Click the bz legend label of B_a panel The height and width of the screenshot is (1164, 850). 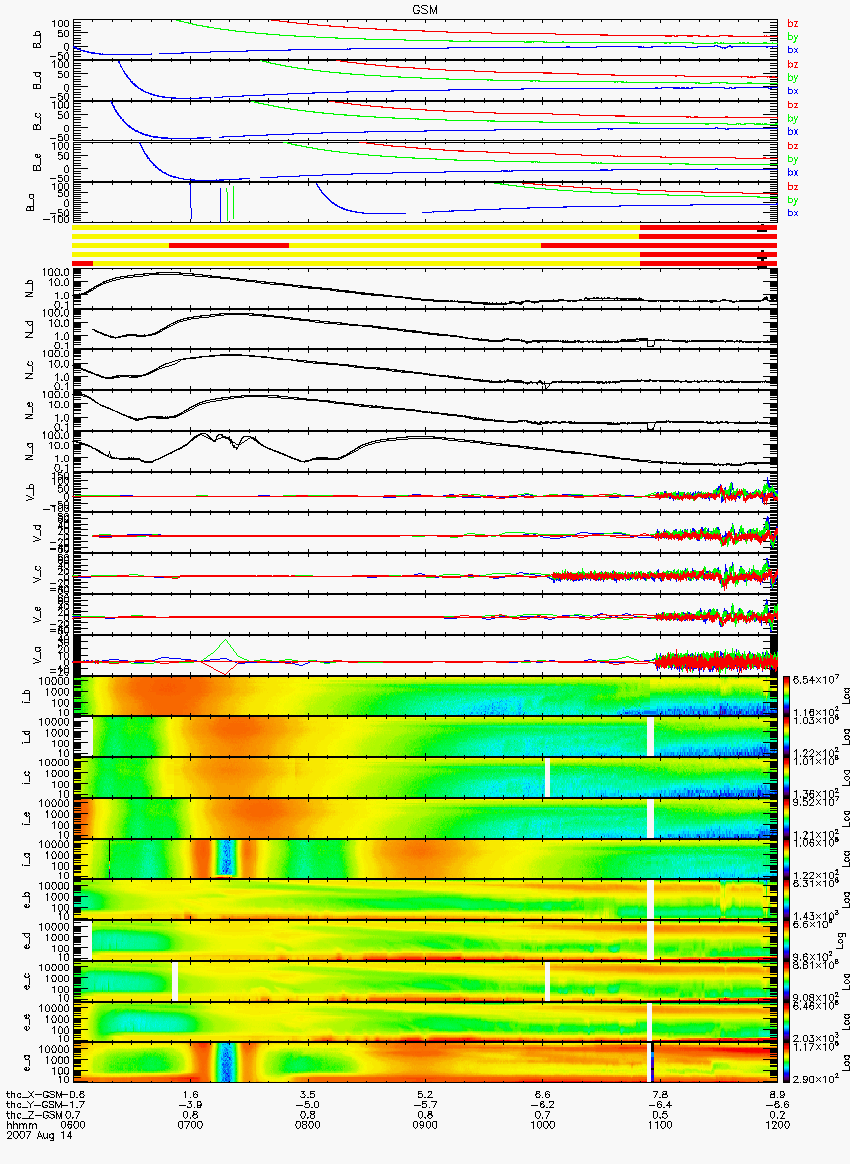pos(793,187)
